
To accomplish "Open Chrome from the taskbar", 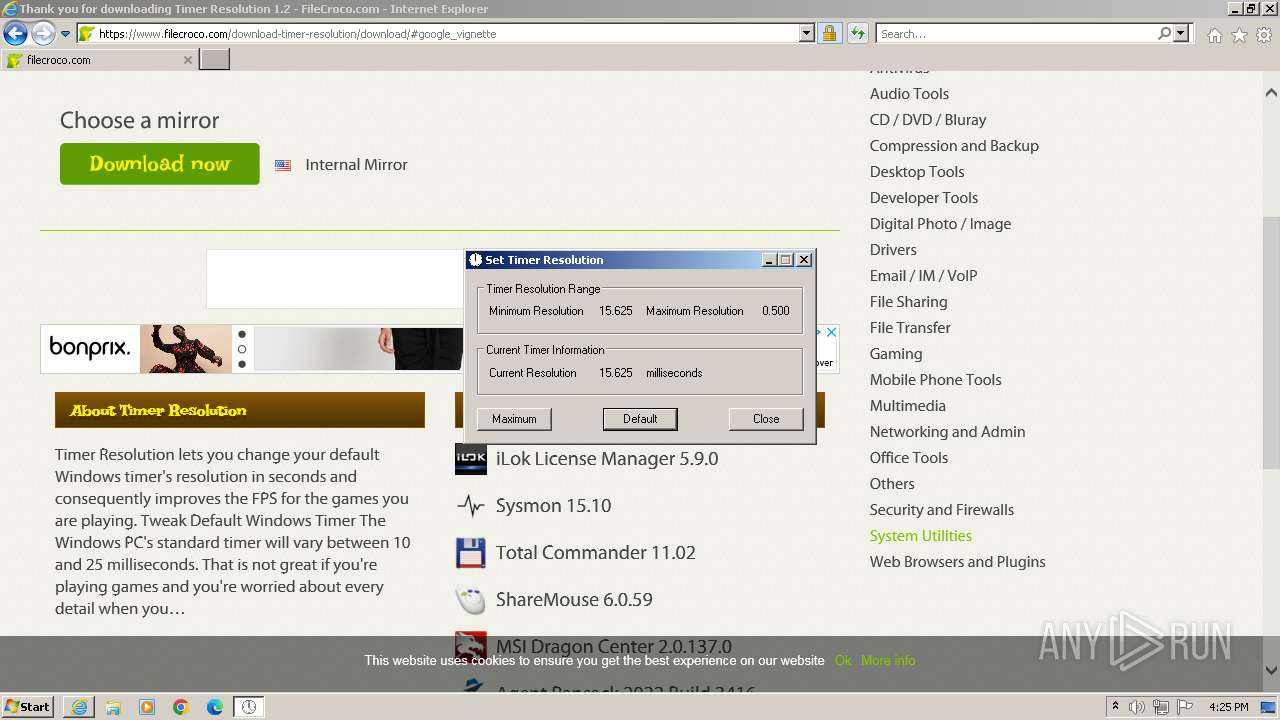I will [181, 707].
